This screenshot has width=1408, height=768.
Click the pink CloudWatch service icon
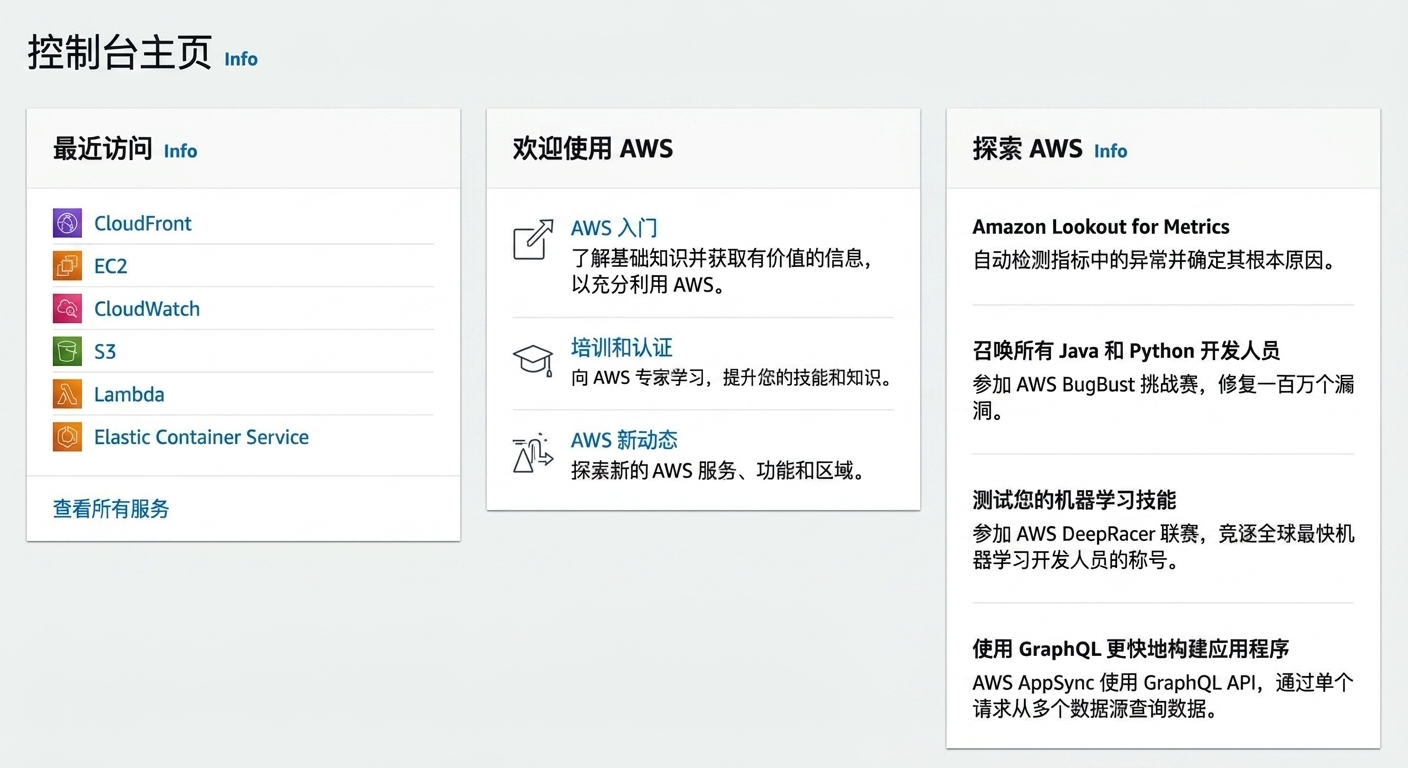(67, 309)
